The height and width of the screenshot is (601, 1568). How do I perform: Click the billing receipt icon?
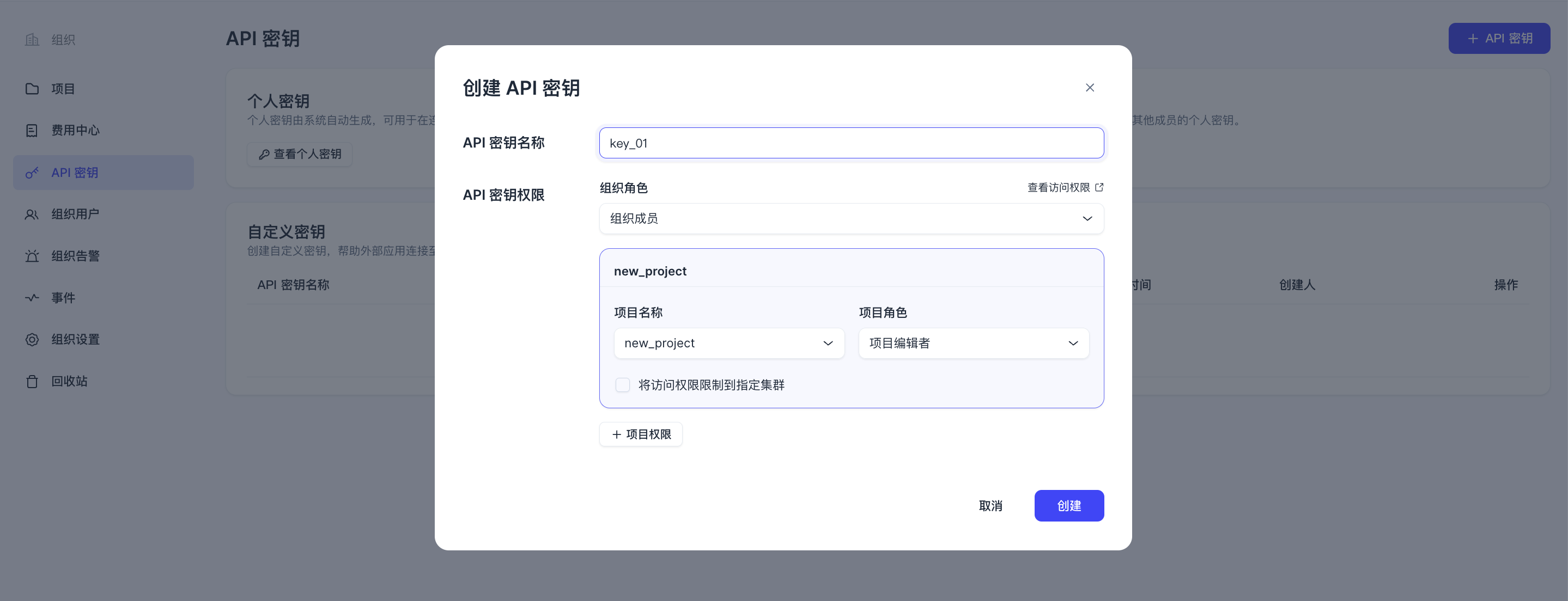point(32,130)
